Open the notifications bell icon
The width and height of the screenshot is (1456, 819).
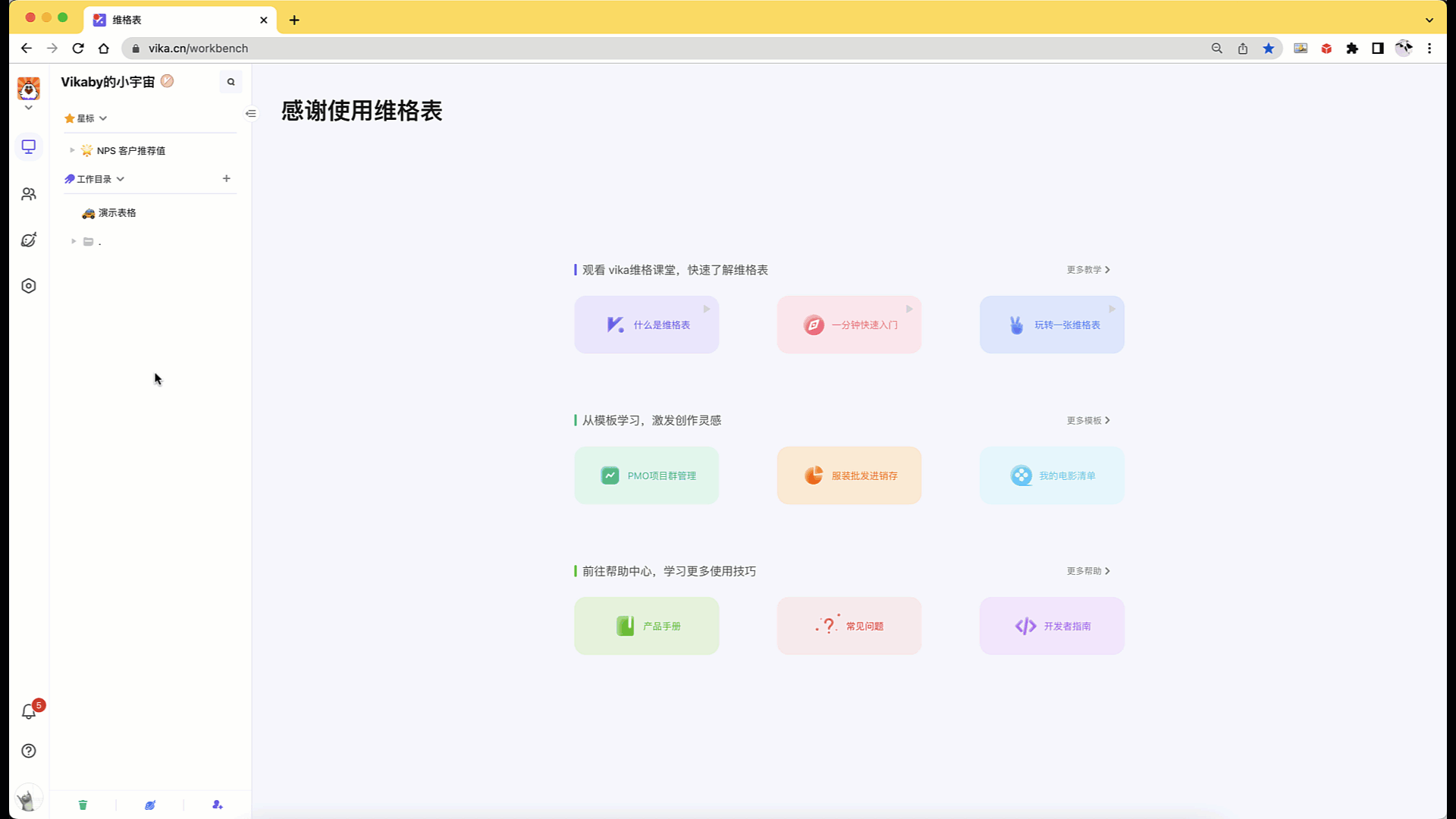29,711
